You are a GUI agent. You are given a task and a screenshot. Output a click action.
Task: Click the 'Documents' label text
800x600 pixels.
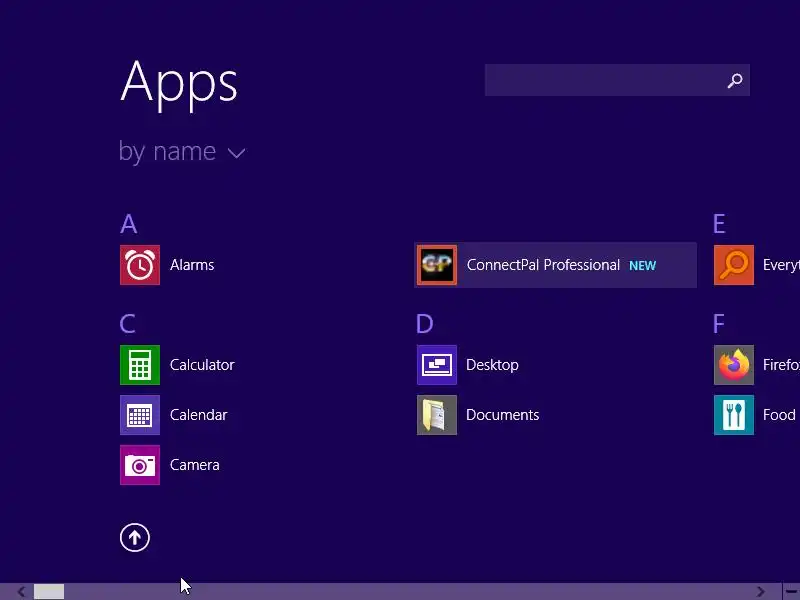(503, 415)
